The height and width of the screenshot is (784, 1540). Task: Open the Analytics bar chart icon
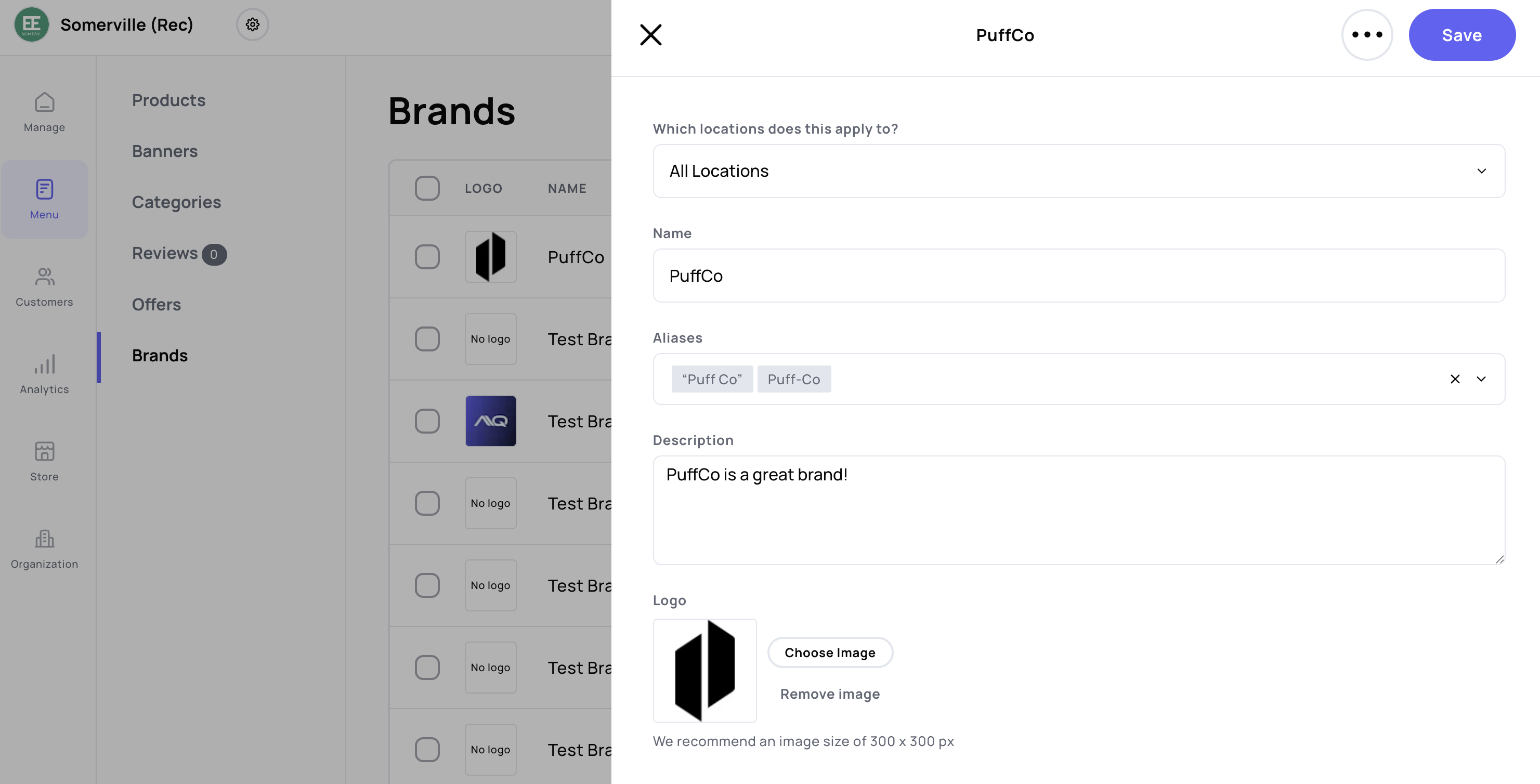pyautogui.click(x=44, y=365)
